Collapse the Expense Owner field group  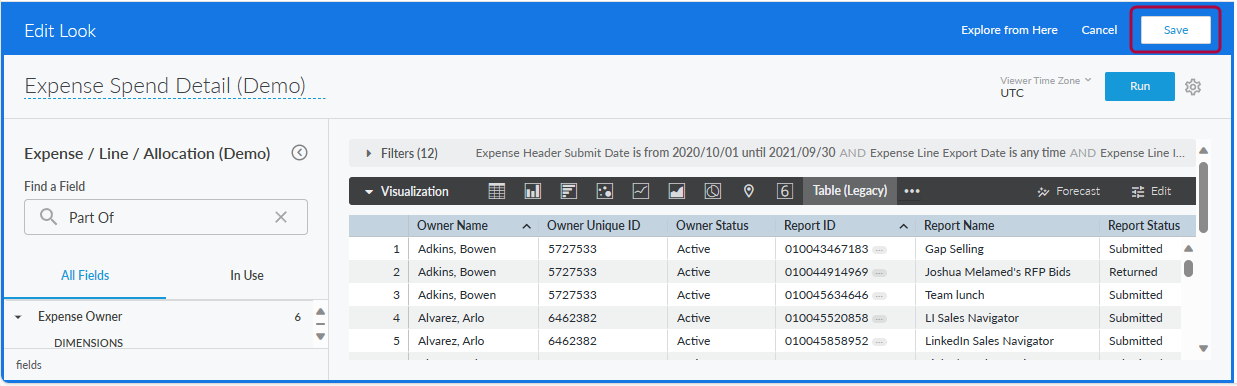click(18, 317)
